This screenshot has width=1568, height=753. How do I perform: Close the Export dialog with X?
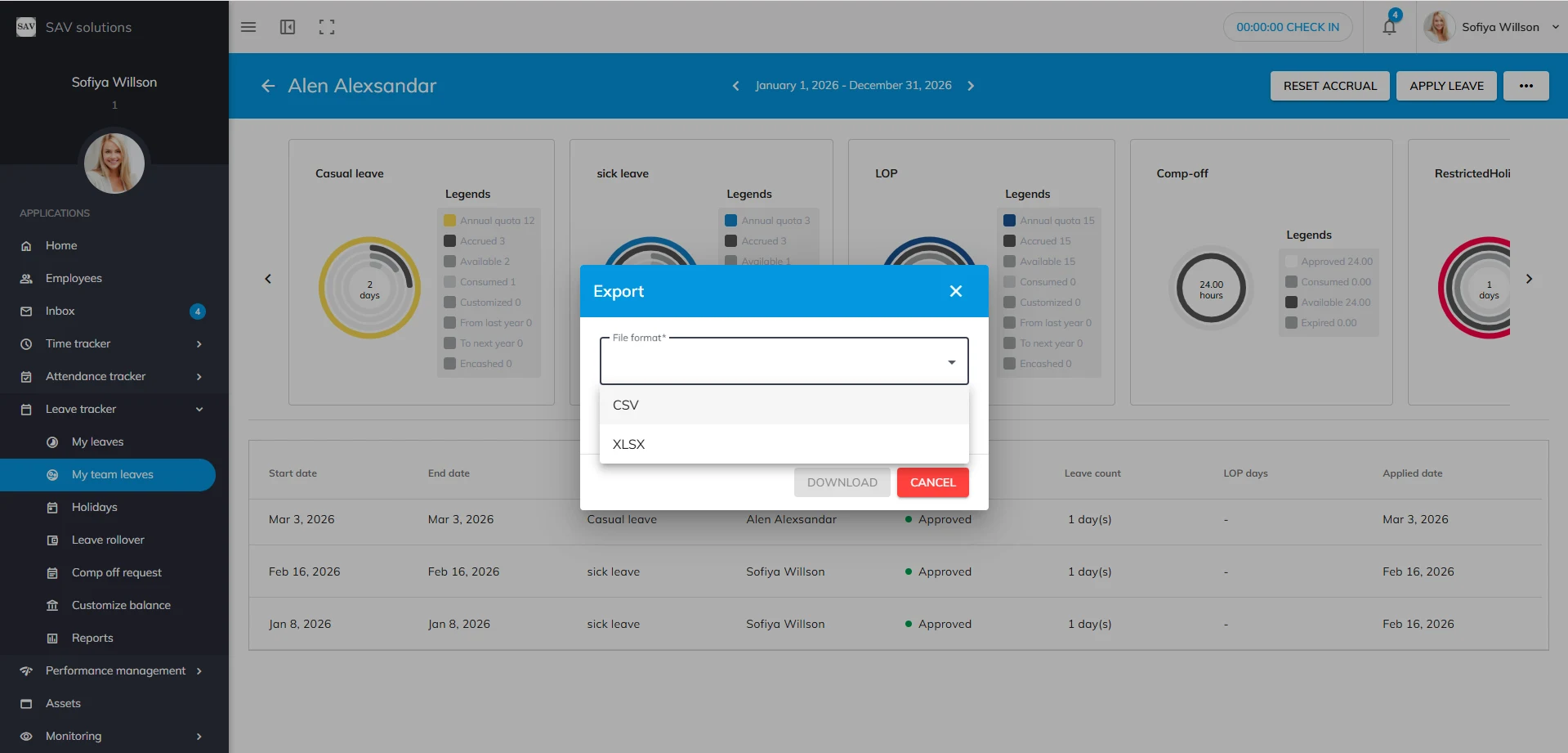click(955, 291)
